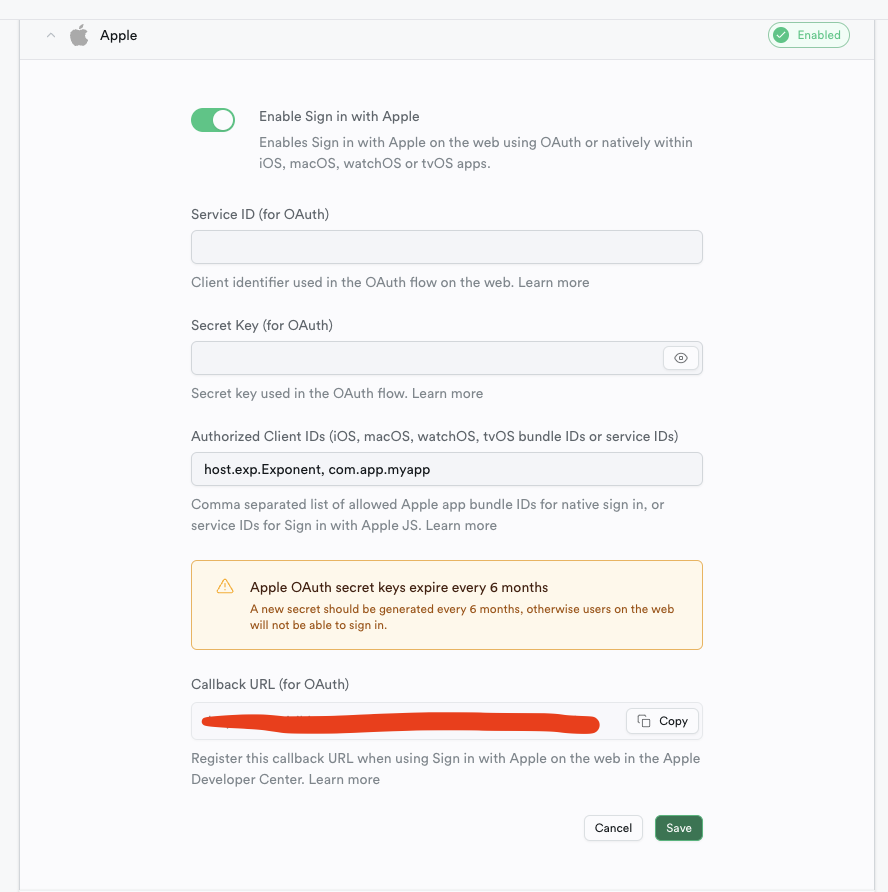
Task: Open Learn more under Secret Key description
Action: coord(447,393)
